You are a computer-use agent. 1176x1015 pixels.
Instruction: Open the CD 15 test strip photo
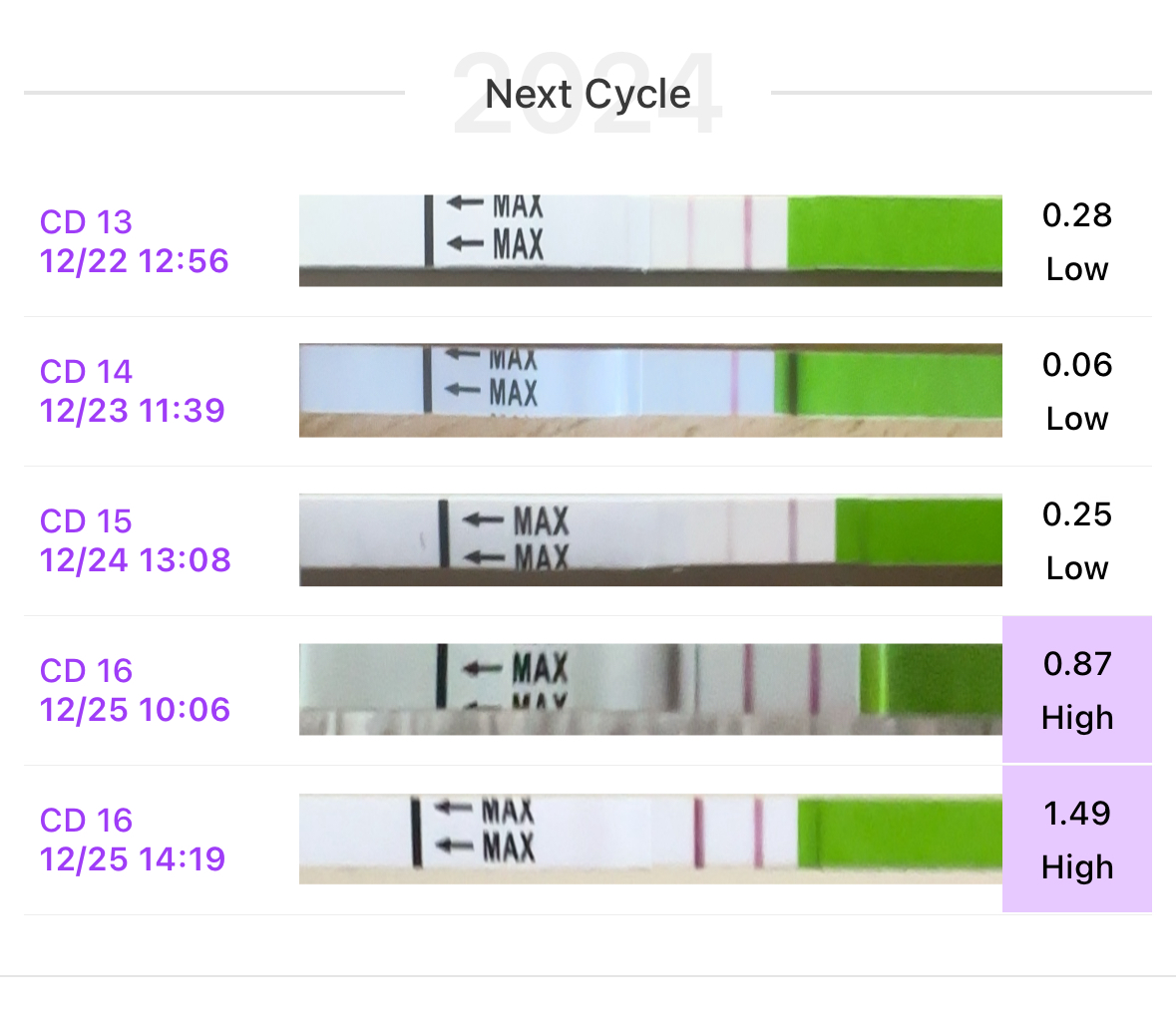[650, 540]
